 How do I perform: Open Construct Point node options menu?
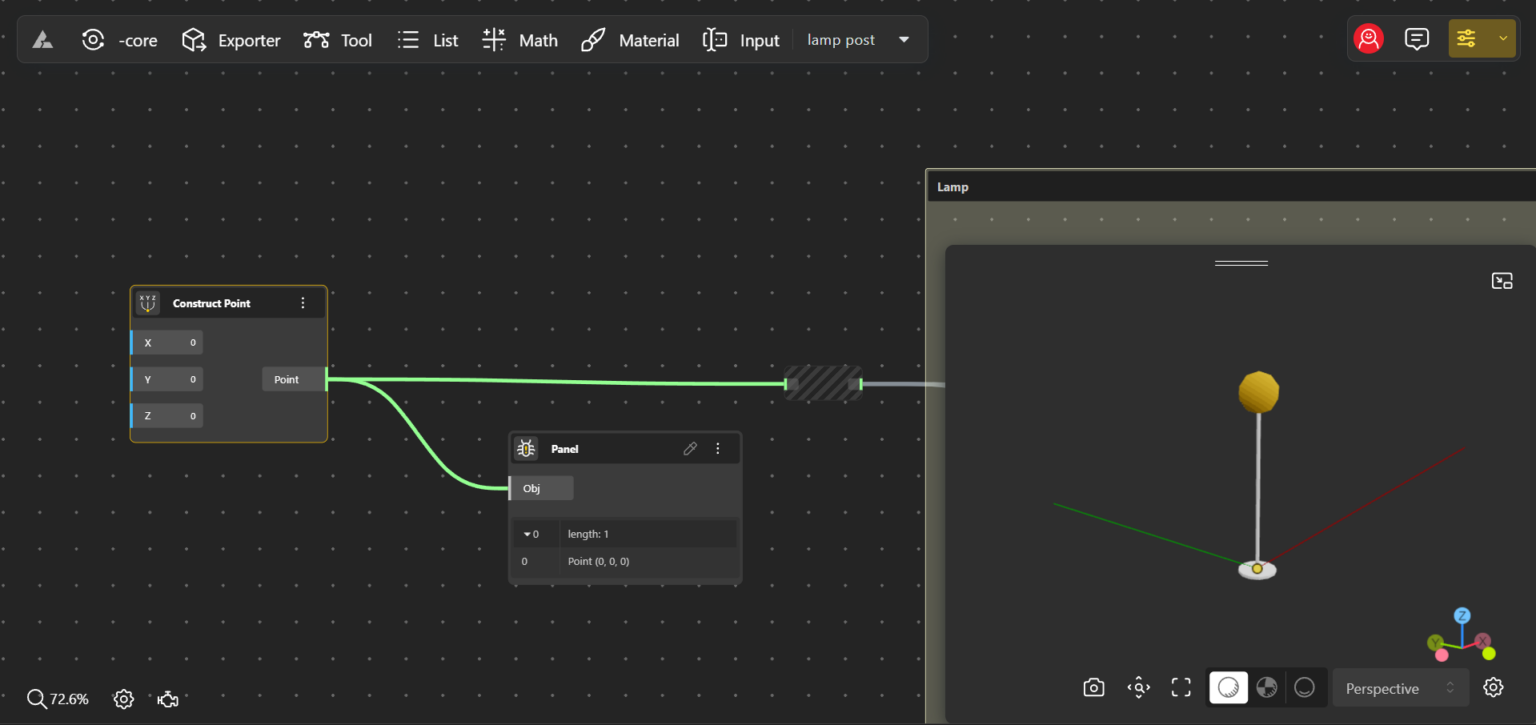coord(304,303)
